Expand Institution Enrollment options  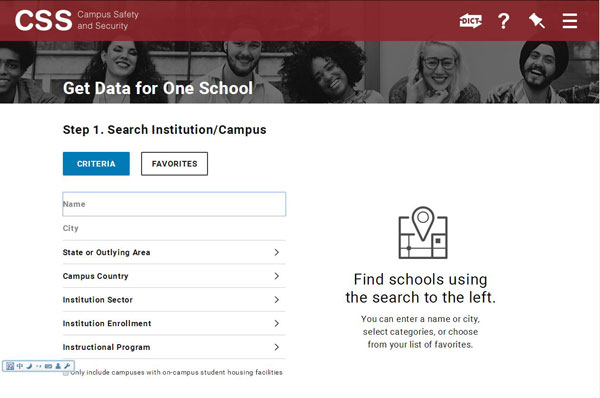174,323
